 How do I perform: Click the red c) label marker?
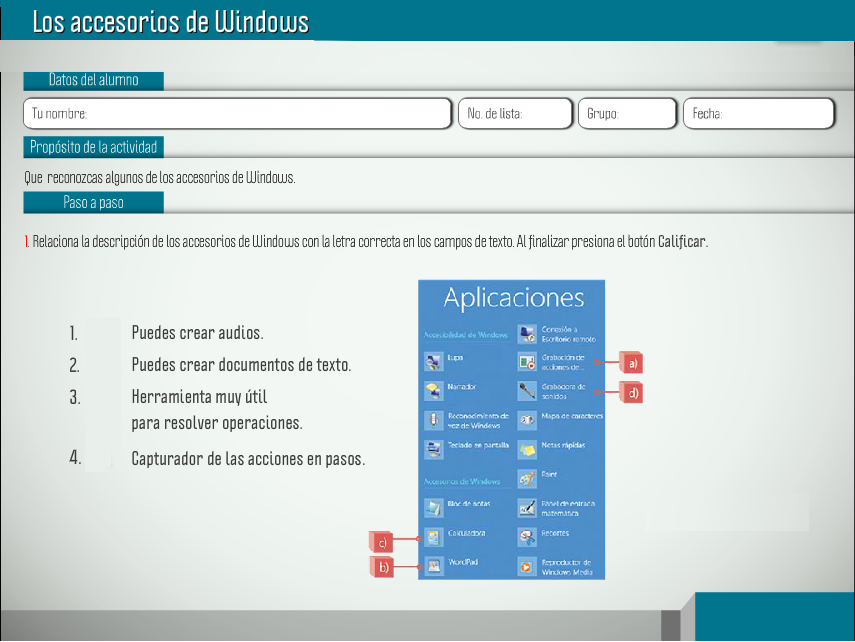pos(381,542)
